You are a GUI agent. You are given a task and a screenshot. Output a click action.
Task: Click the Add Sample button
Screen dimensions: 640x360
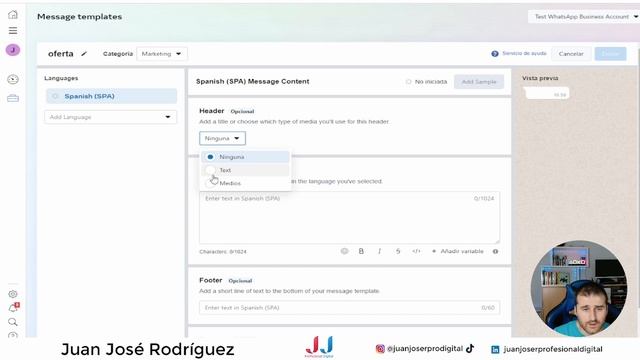tap(479, 82)
